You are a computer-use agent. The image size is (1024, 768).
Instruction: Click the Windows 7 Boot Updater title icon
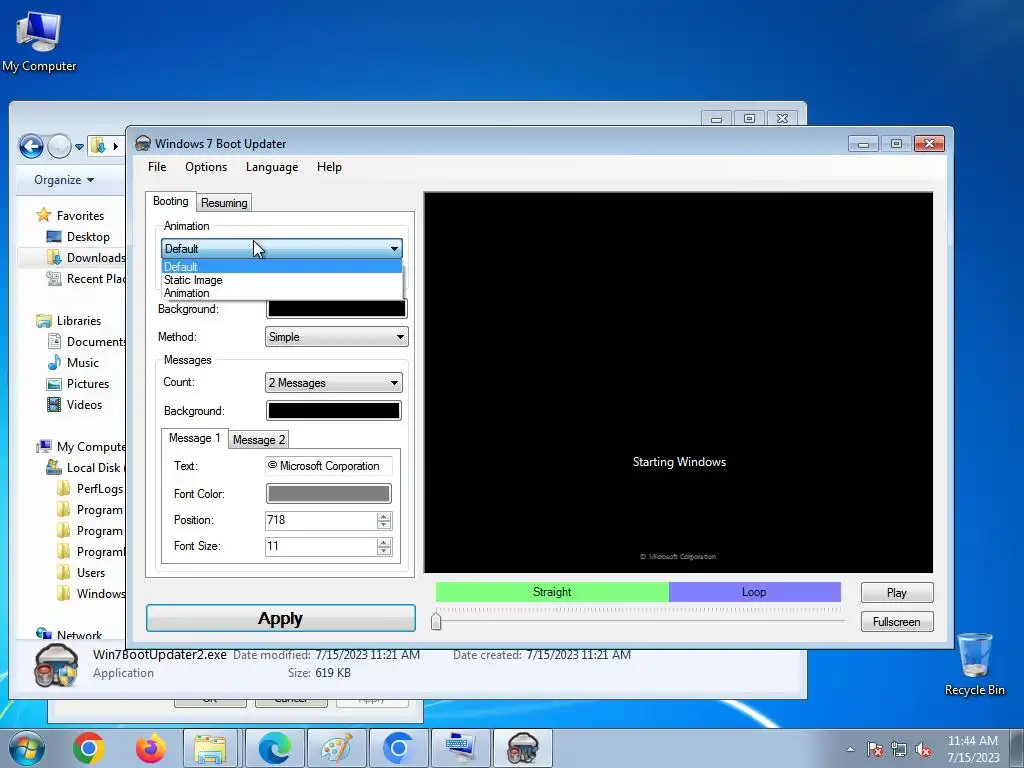point(143,144)
